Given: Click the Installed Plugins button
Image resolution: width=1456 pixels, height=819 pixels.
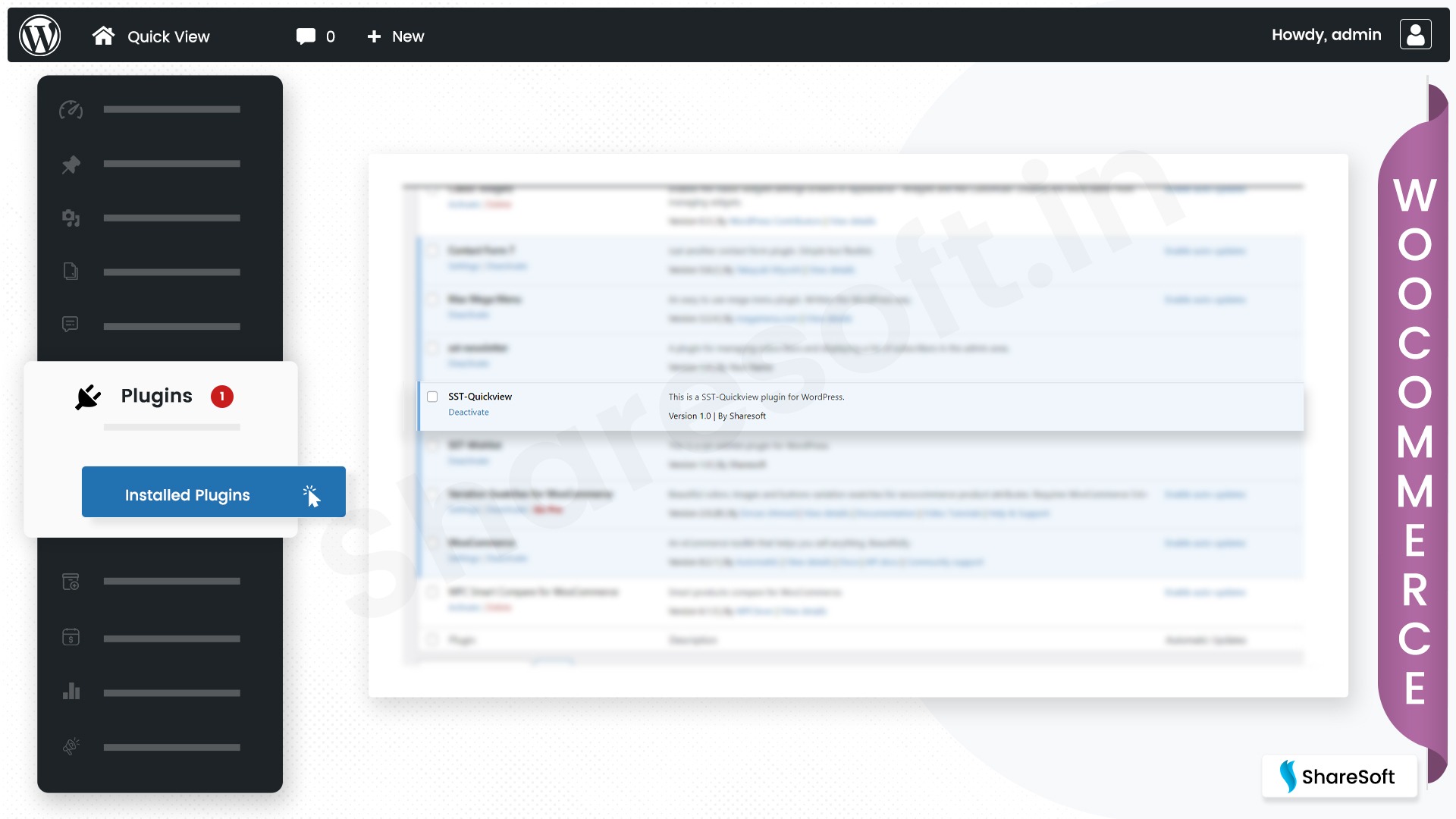Looking at the screenshot, I should pos(214,492).
